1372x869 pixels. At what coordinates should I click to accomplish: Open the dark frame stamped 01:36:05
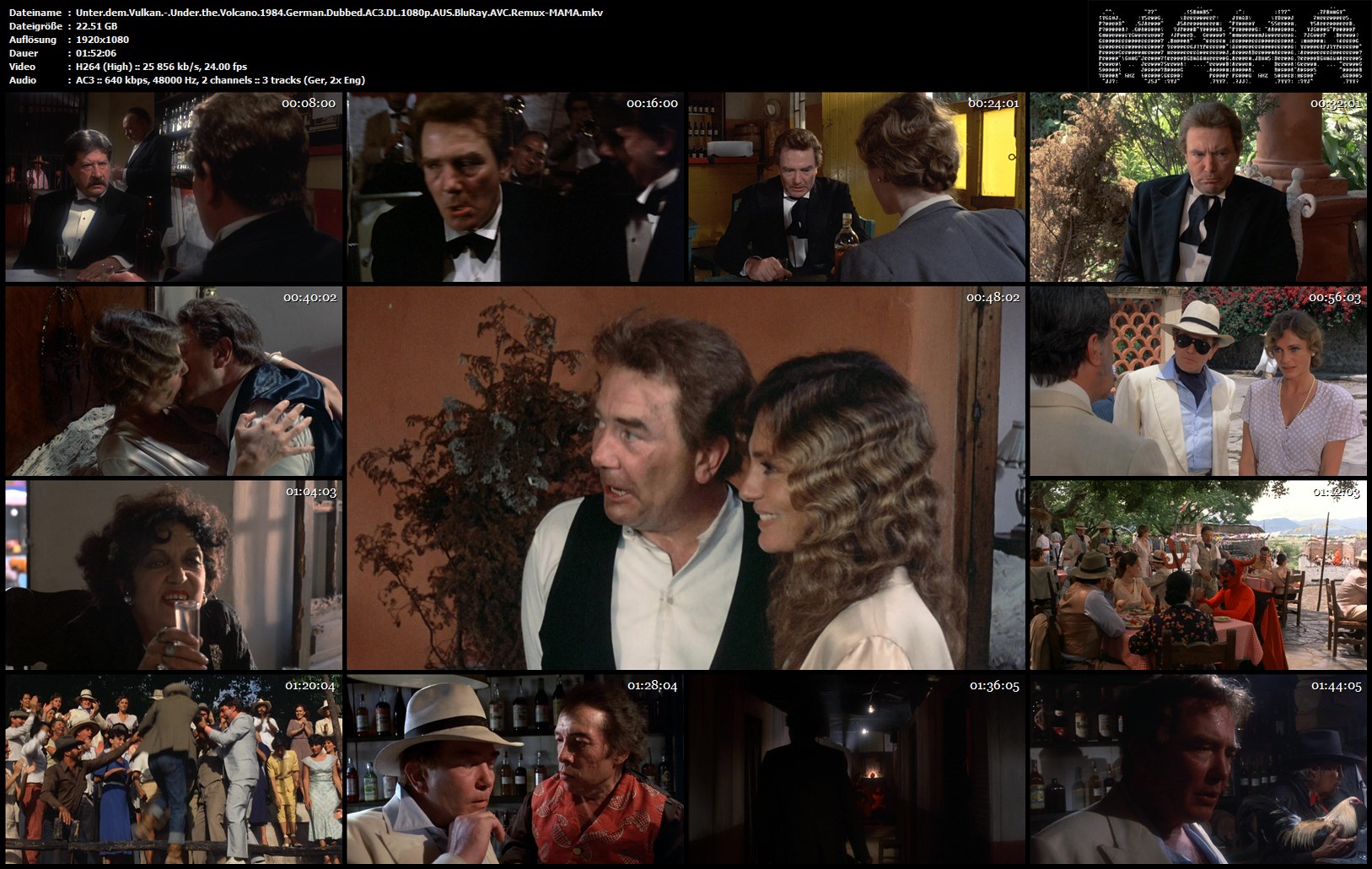click(857, 769)
